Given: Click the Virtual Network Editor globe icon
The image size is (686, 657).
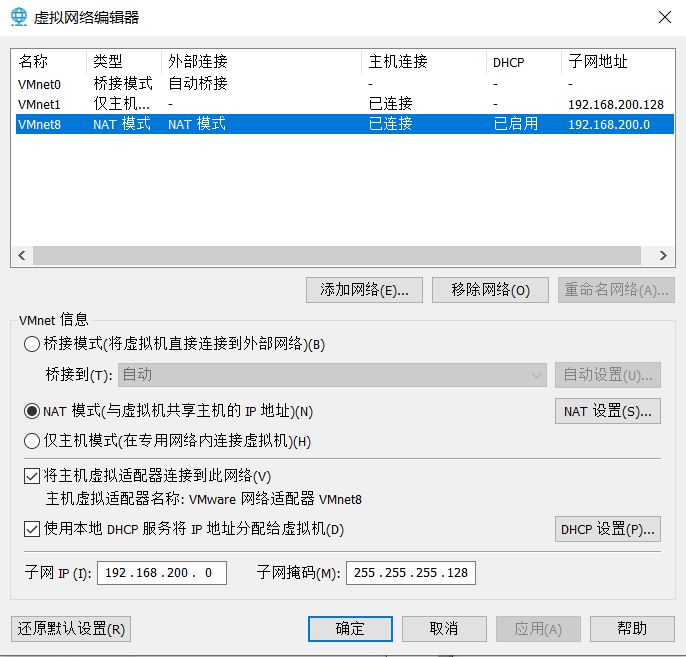Looking at the screenshot, I should click(x=19, y=17).
